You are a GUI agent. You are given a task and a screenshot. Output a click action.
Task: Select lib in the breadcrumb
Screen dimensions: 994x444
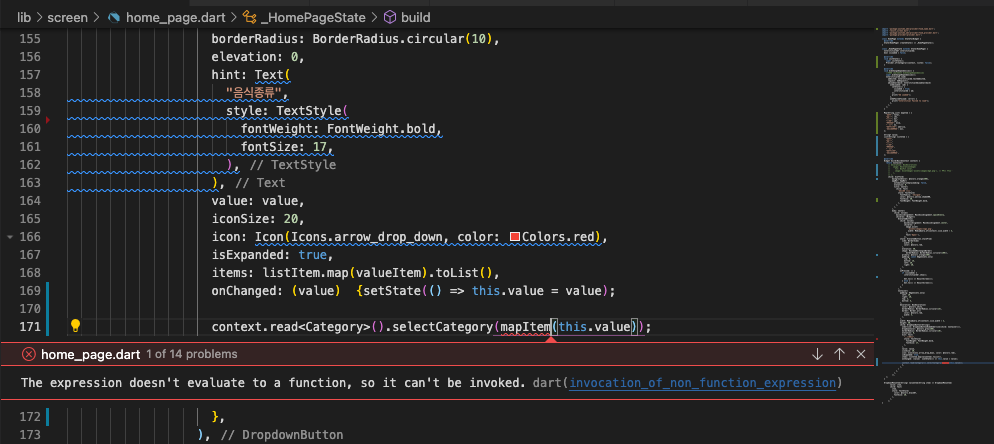pyautogui.click(x=24, y=17)
